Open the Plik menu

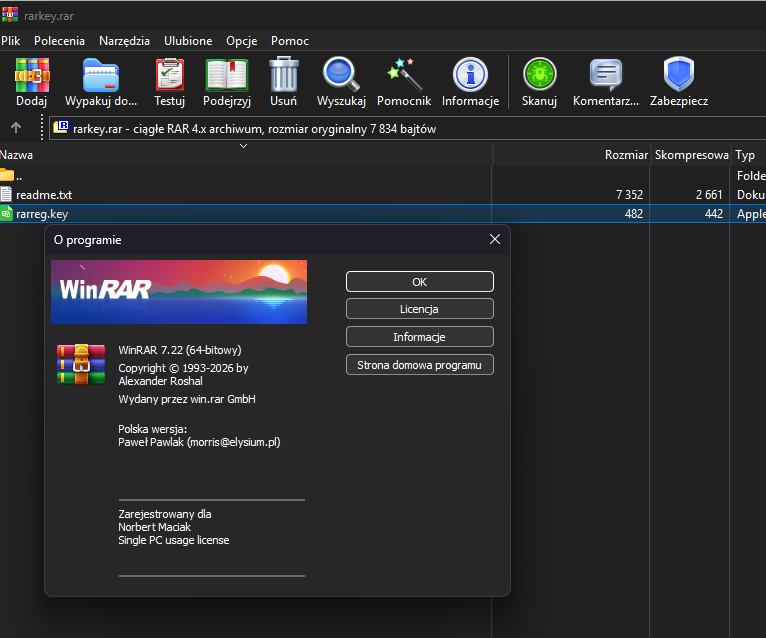(x=10, y=41)
